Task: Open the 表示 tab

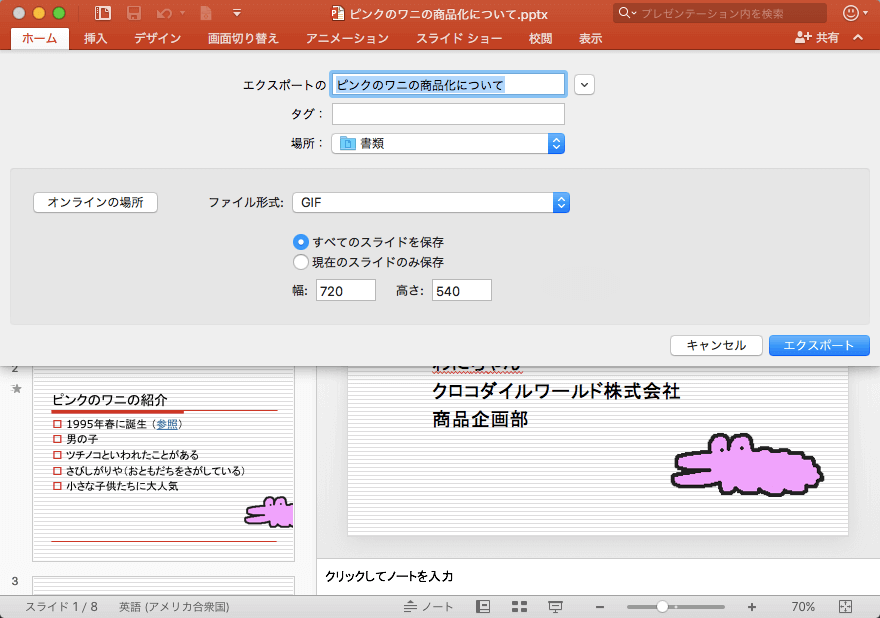Action: pos(590,38)
